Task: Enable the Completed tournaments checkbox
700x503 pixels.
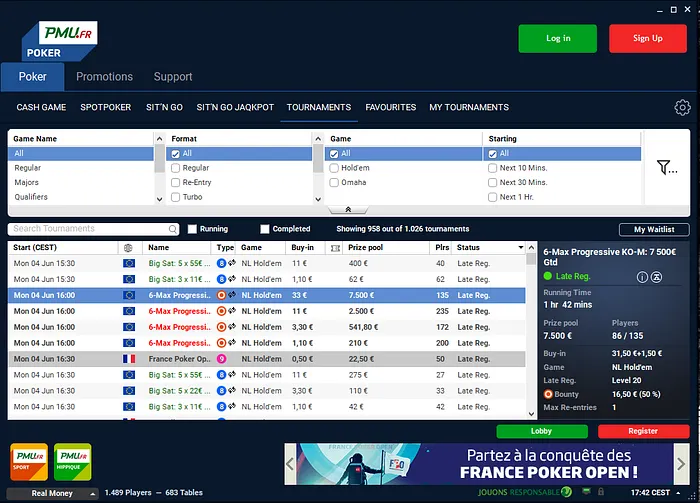Action: click(x=265, y=229)
